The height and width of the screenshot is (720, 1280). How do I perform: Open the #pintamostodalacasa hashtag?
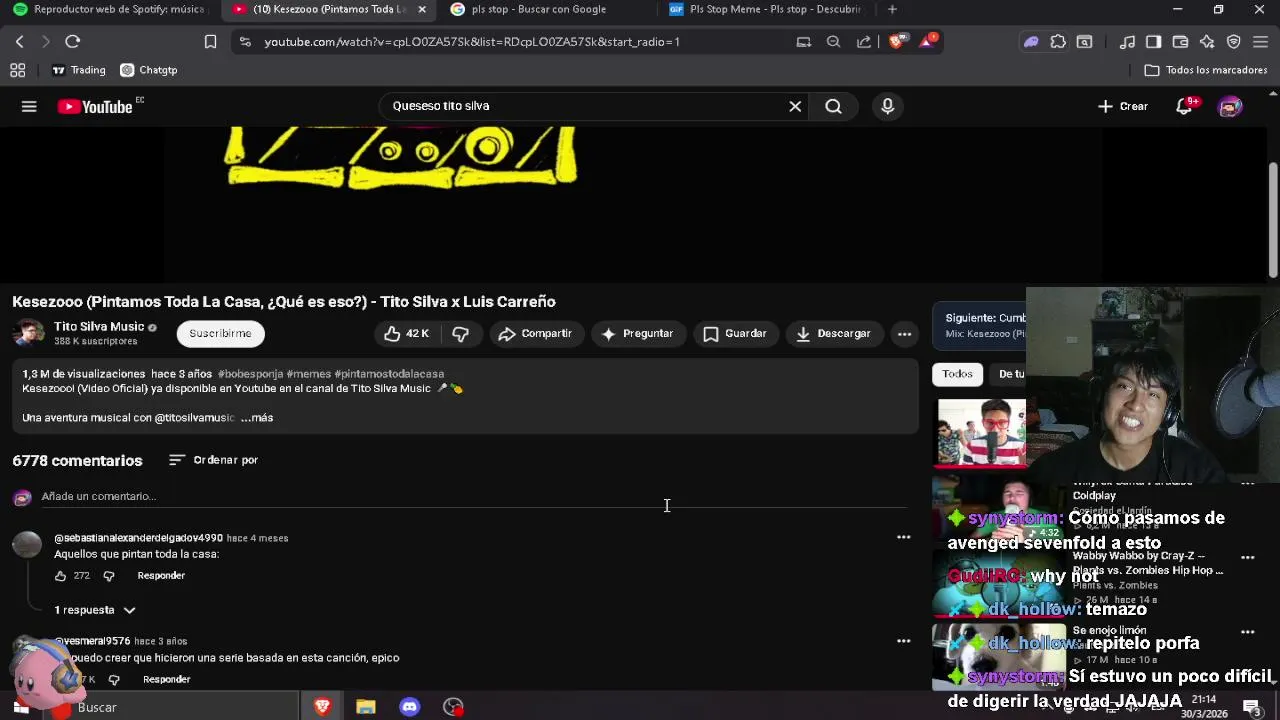click(x=389, y=373)
